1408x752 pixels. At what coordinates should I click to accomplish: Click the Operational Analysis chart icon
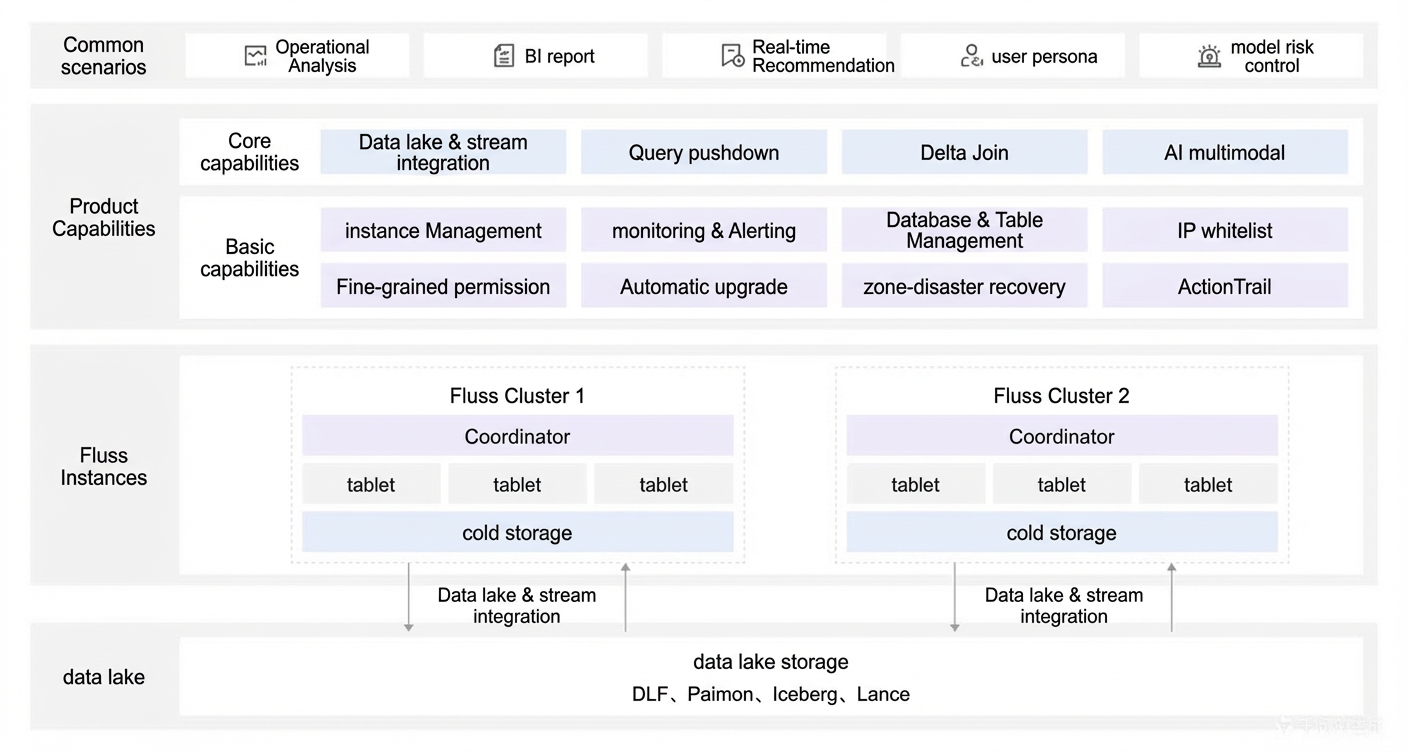(256, 56)
